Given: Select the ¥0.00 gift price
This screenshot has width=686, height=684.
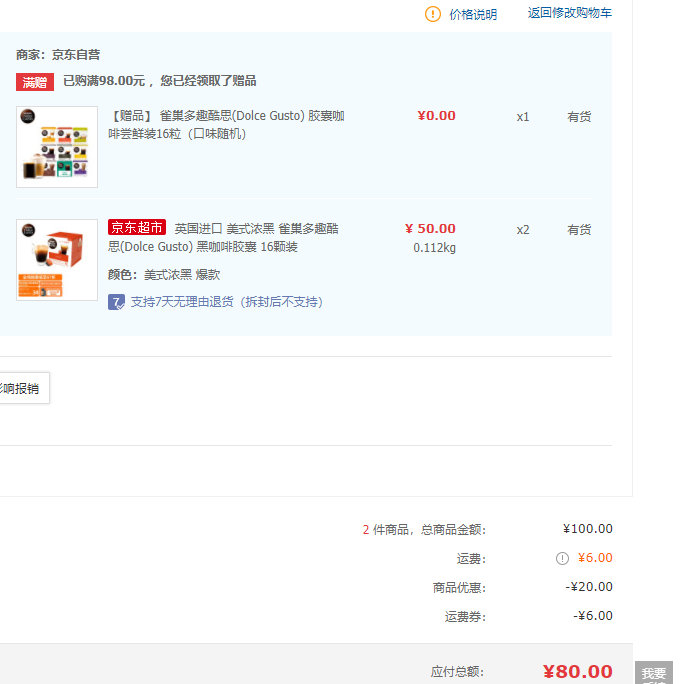Looking at the screenshot, I should (437, 116).
